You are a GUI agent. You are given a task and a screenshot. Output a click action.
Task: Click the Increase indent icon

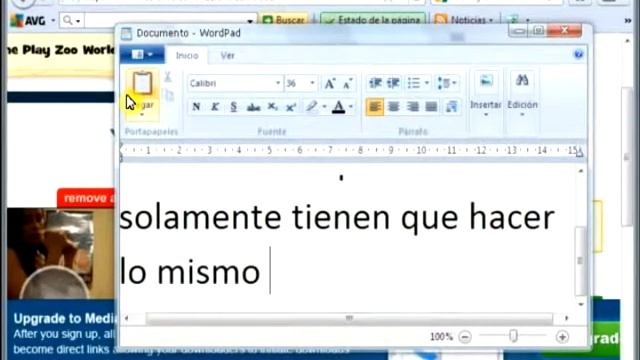393,83
